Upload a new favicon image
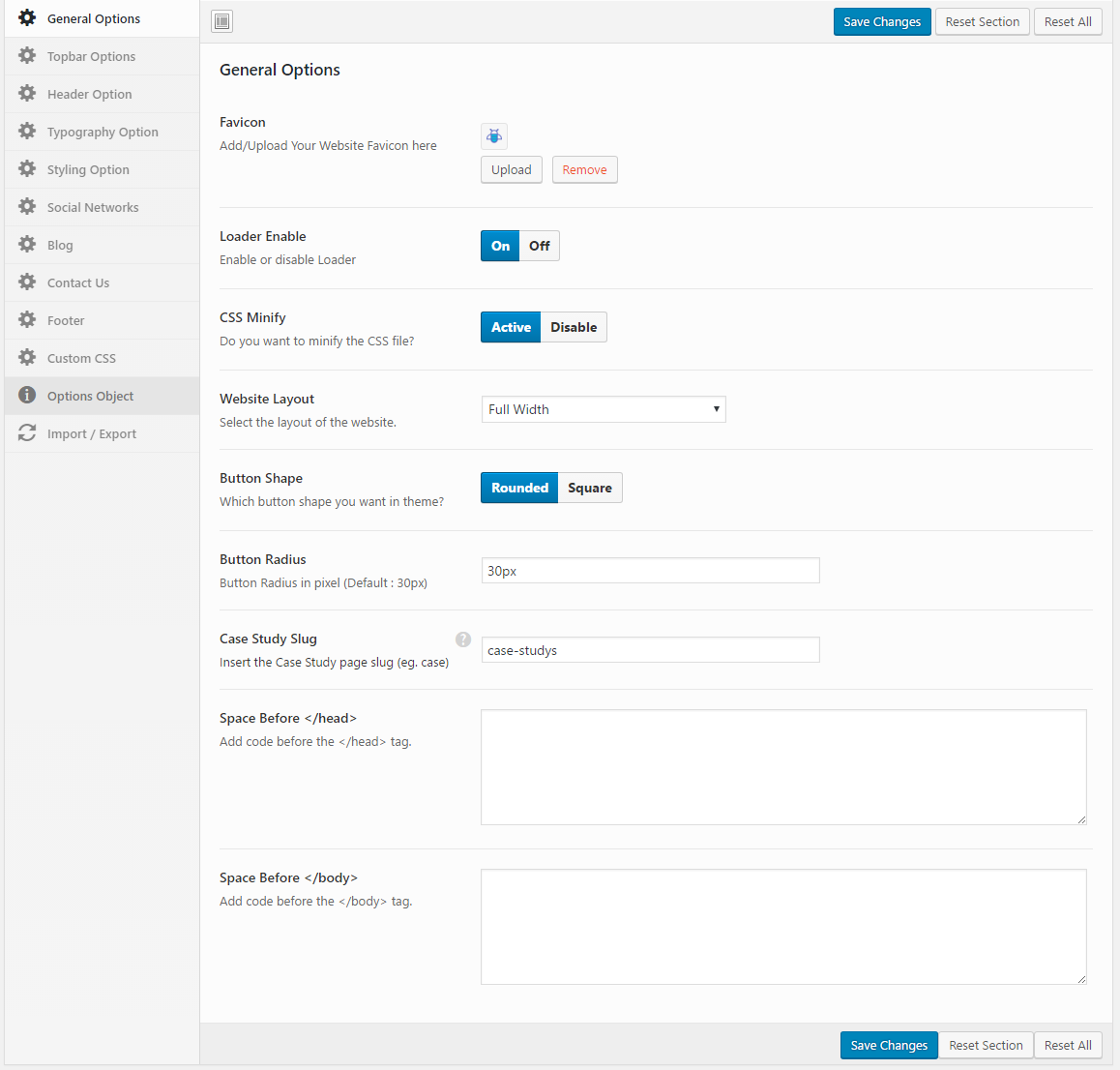Viewport: 1120px width, 1070px height. [511, 169]
